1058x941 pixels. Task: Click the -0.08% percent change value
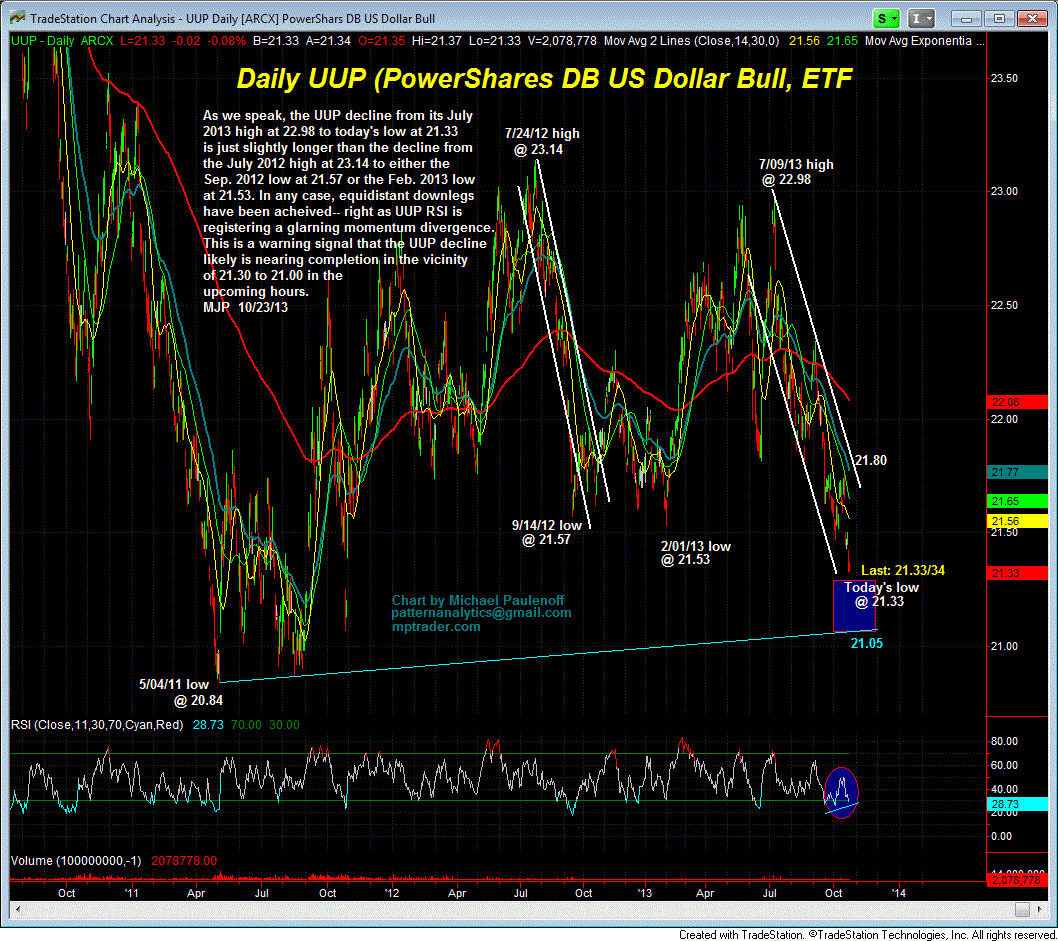226,40
